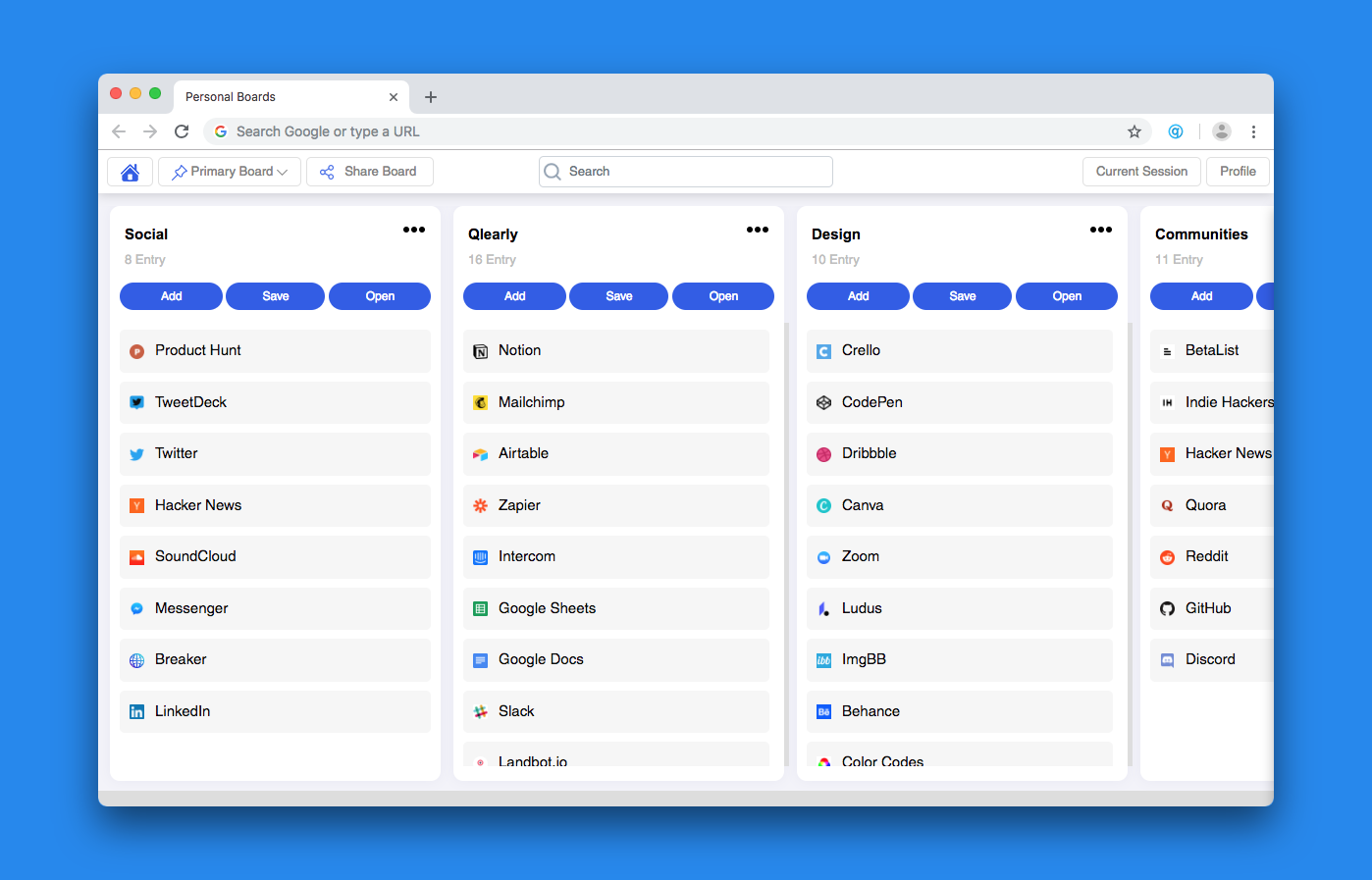The height and width of the screenshot is (880, 1372).
Task: Click the LinkedIn icon
Action: pos(137,711)
